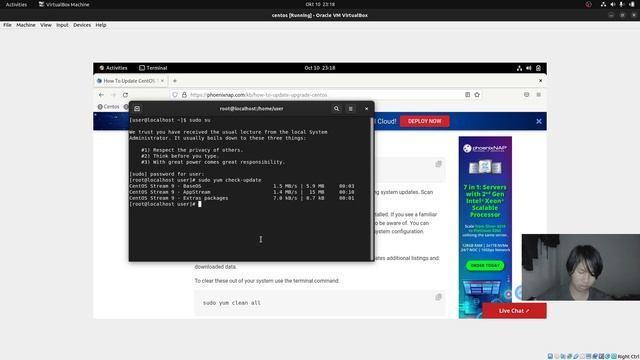This screenshot has width=640, height=360.
Task: Click the sudo yum clean all code text
Action: [231, 303]
